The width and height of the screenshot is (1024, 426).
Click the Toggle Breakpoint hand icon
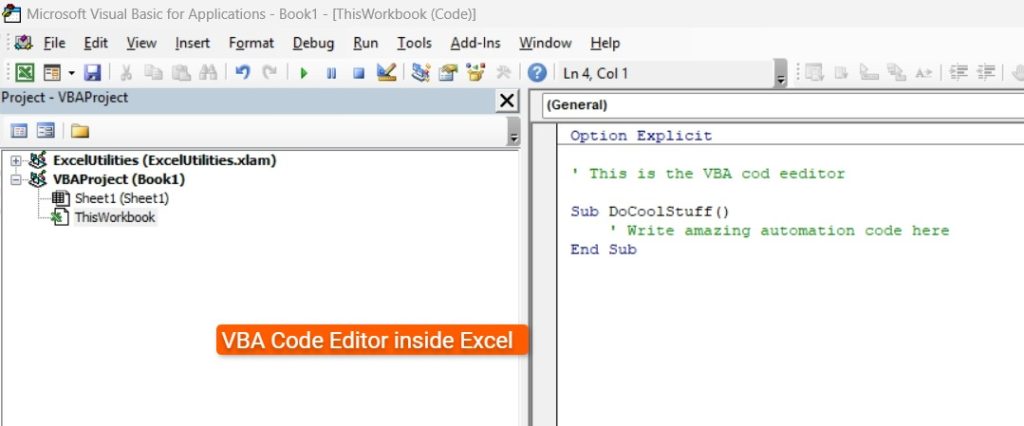coord(1017,73)
